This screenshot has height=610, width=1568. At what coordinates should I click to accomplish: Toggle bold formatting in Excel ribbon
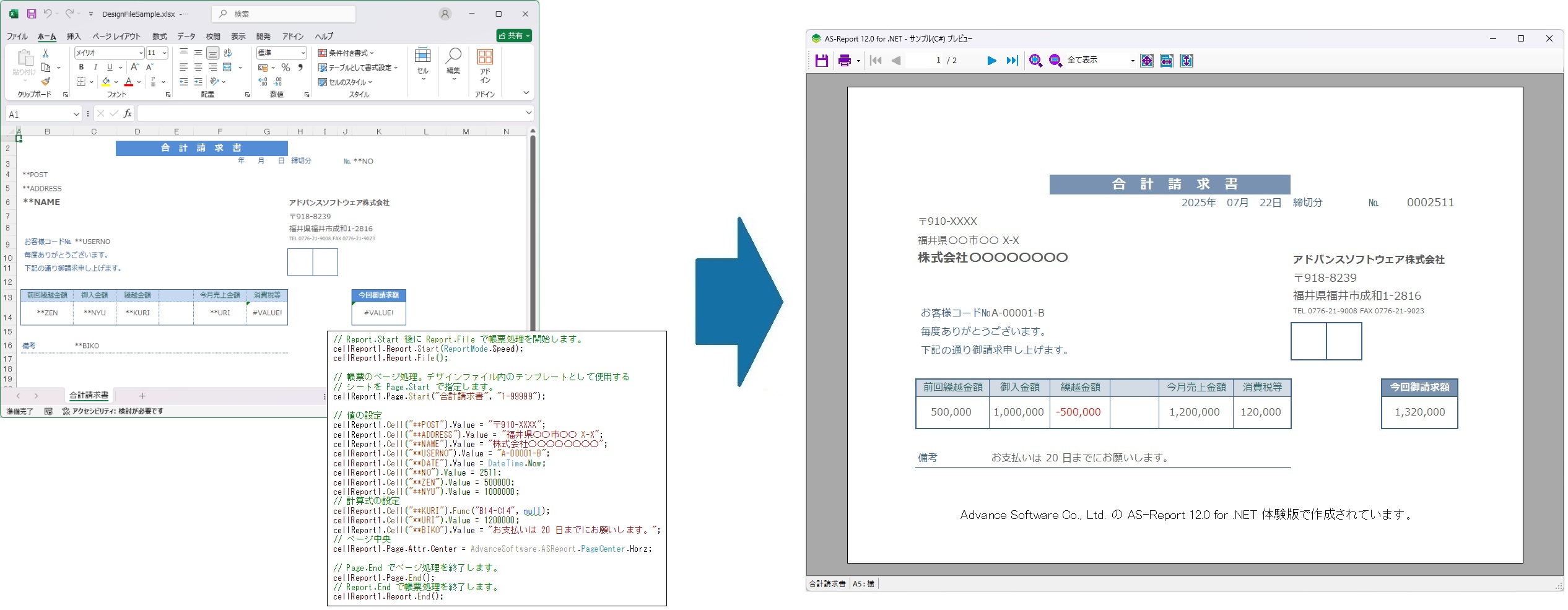(x=81, y=67)
